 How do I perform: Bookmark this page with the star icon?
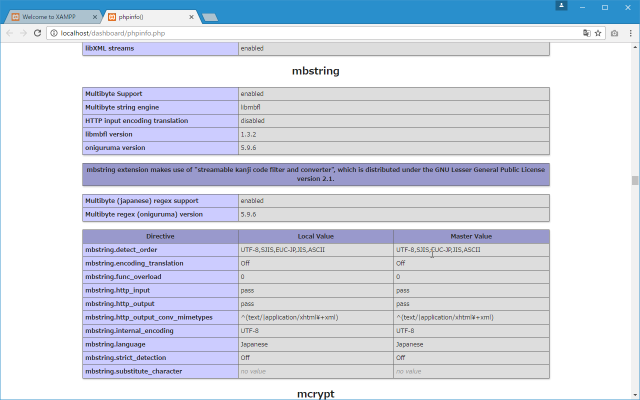599,33
